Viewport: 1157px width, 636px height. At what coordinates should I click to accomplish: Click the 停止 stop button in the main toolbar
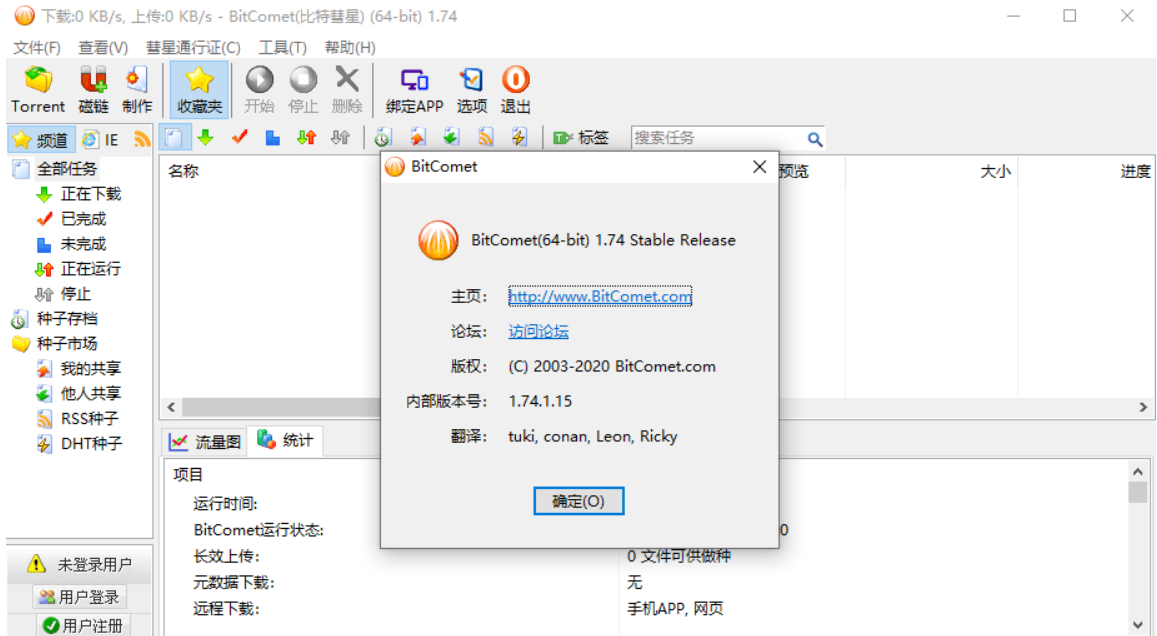pyautogui.click(x=303, y=89)
